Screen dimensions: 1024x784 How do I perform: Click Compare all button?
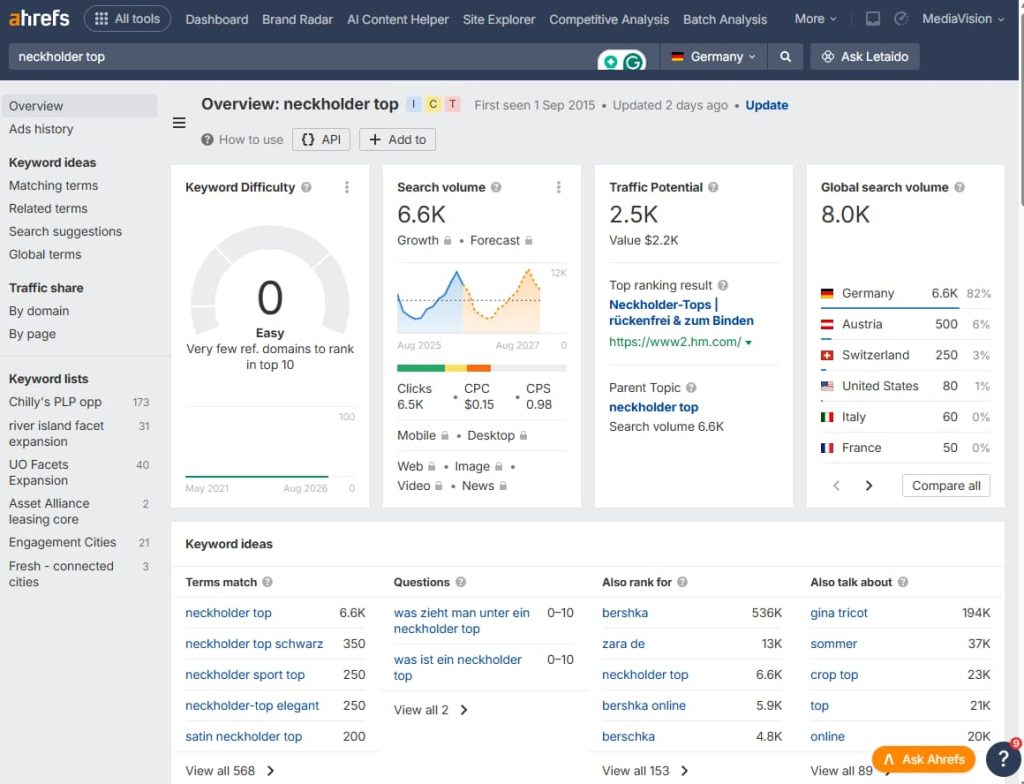(946, 485)
